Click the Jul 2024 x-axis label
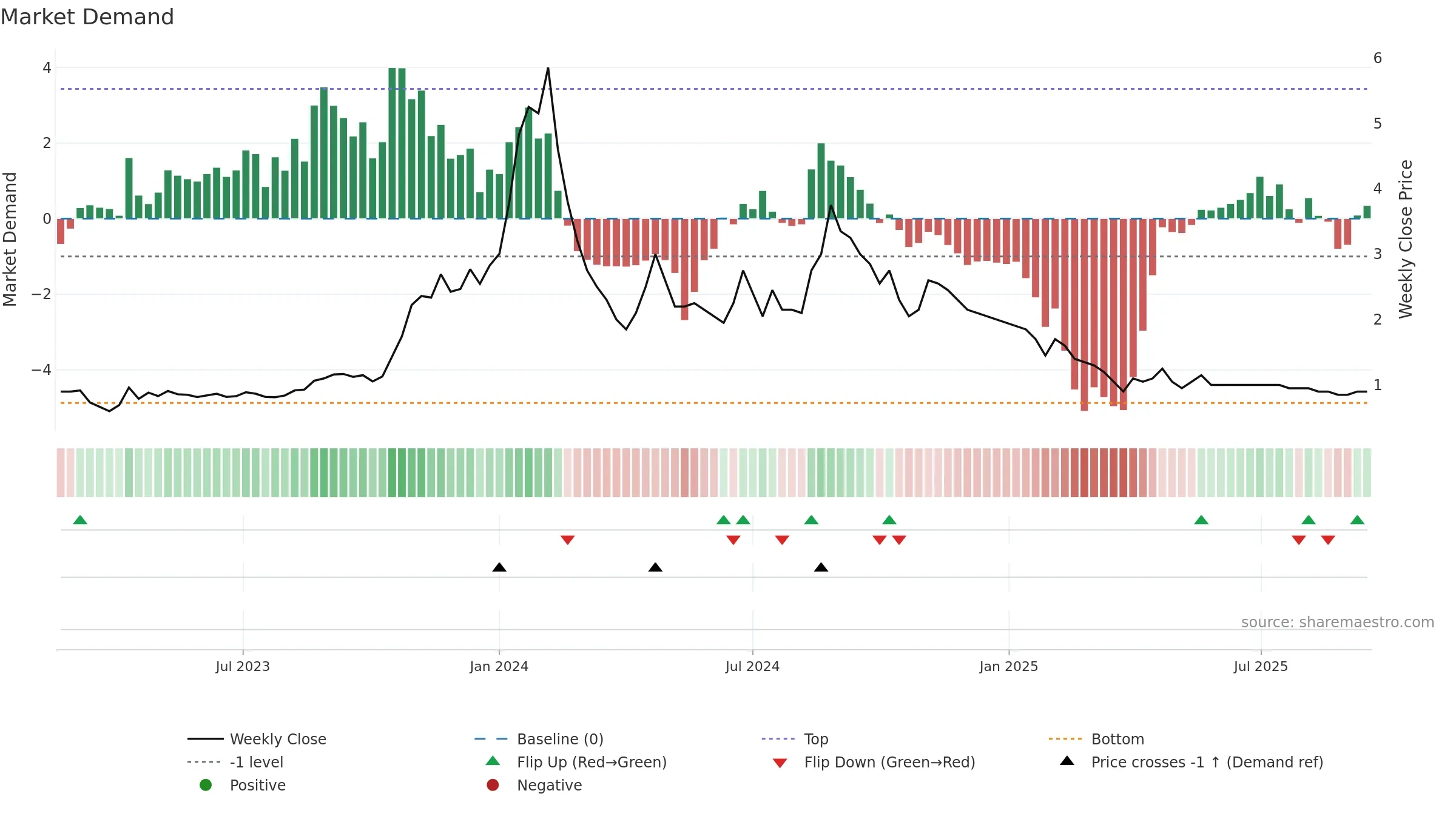 coord(753,667)
